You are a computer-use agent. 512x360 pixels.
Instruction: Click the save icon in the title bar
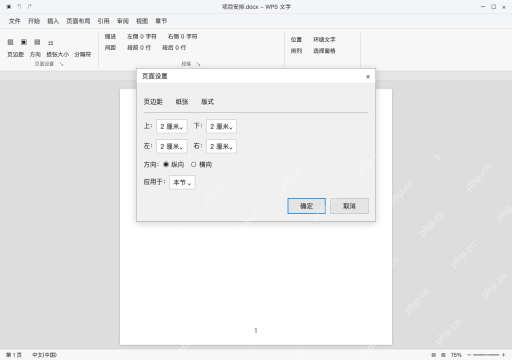tap(9, 7)
